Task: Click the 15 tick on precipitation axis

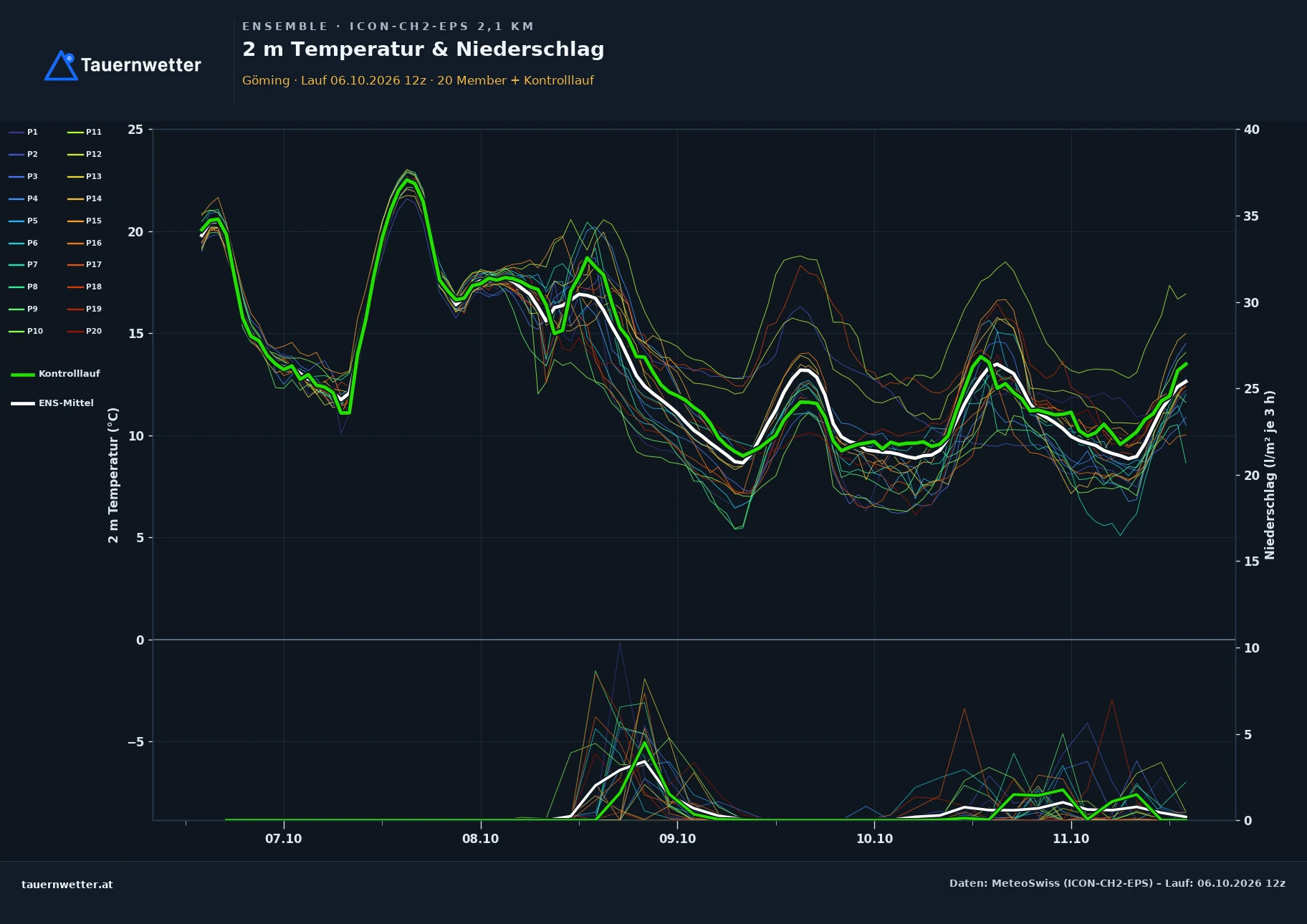Action: click(1252, 562)
